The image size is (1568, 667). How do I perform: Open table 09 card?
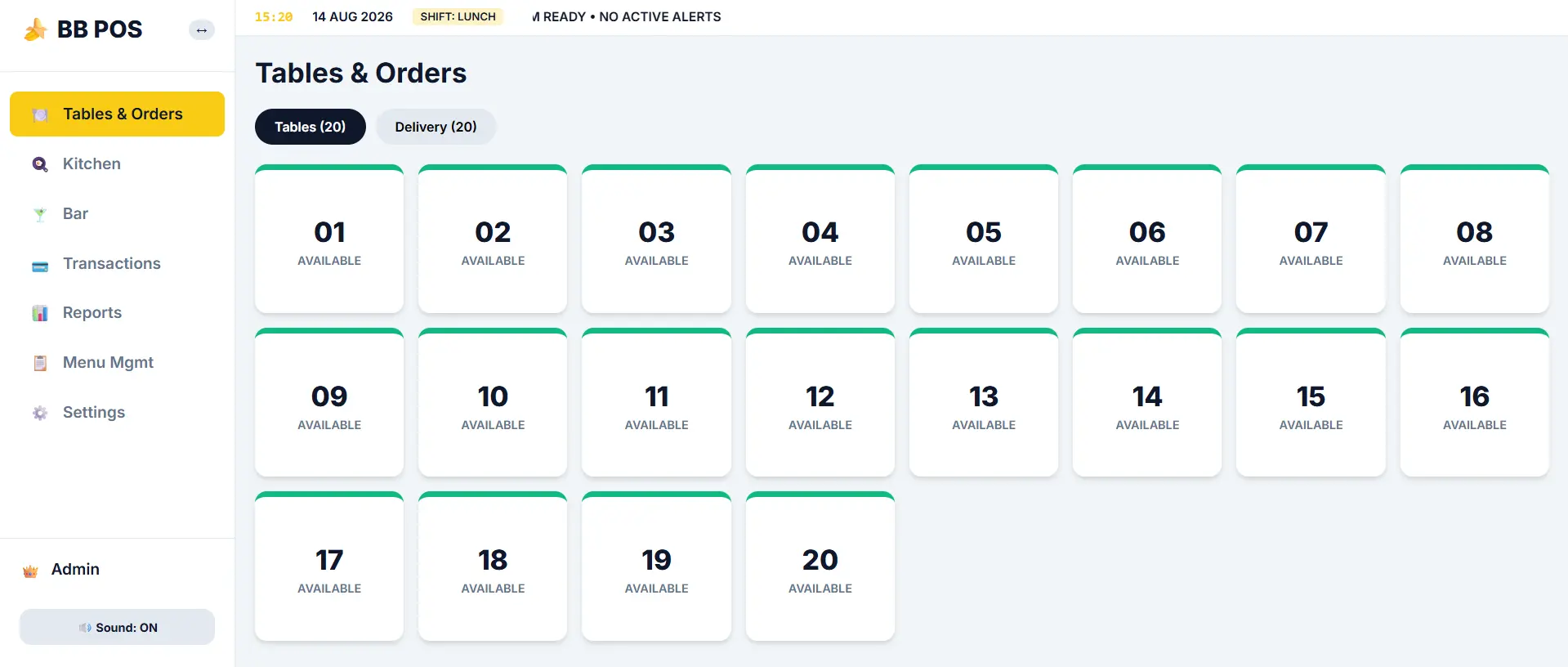329,402
